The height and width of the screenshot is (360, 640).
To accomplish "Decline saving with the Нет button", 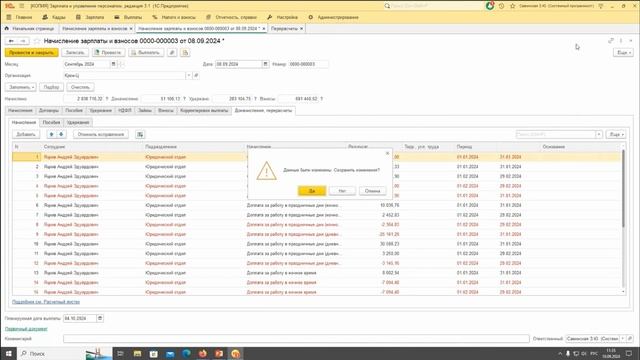I will (342, 191).
